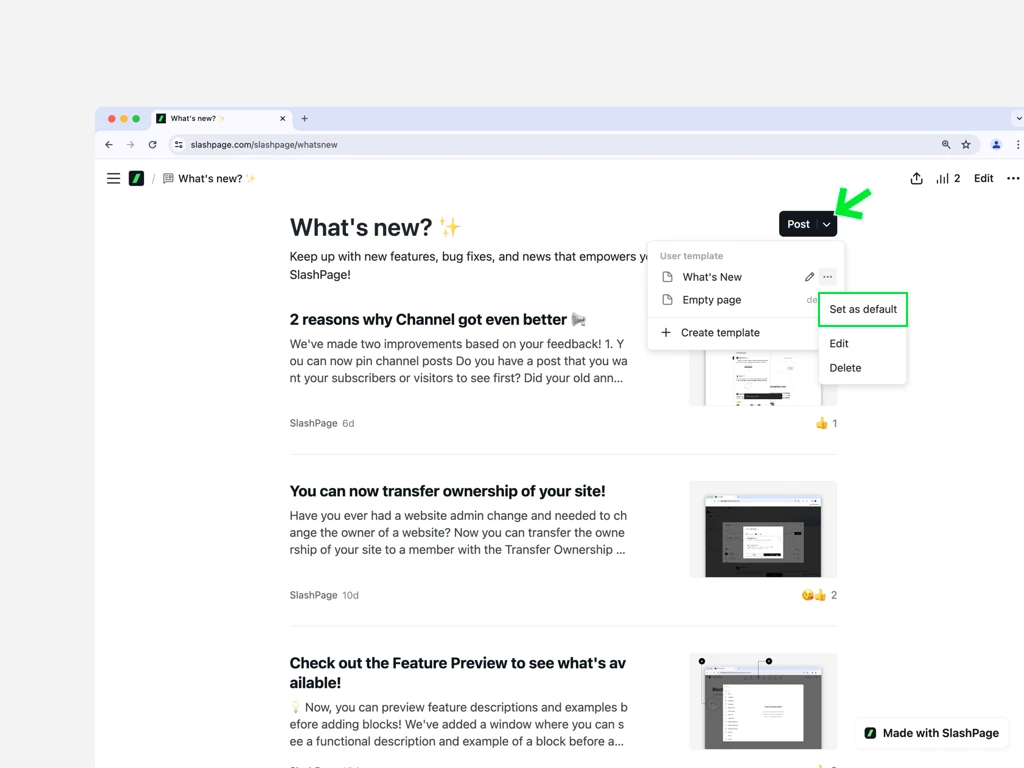Viewport: 1024px width, 768px height.
Task: Click What's new? breadcrumb text
Action: (210, 178)
